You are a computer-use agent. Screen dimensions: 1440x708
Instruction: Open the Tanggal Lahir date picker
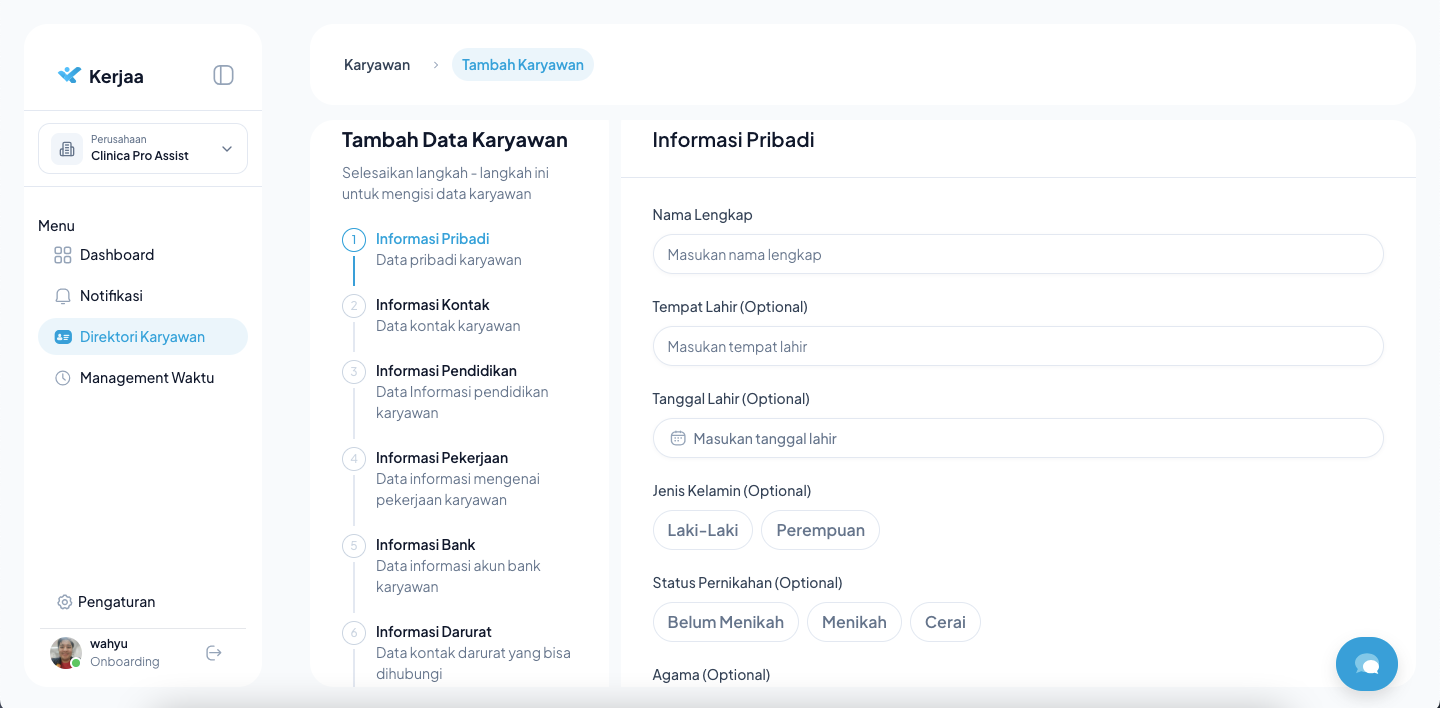pos(1017,438)
